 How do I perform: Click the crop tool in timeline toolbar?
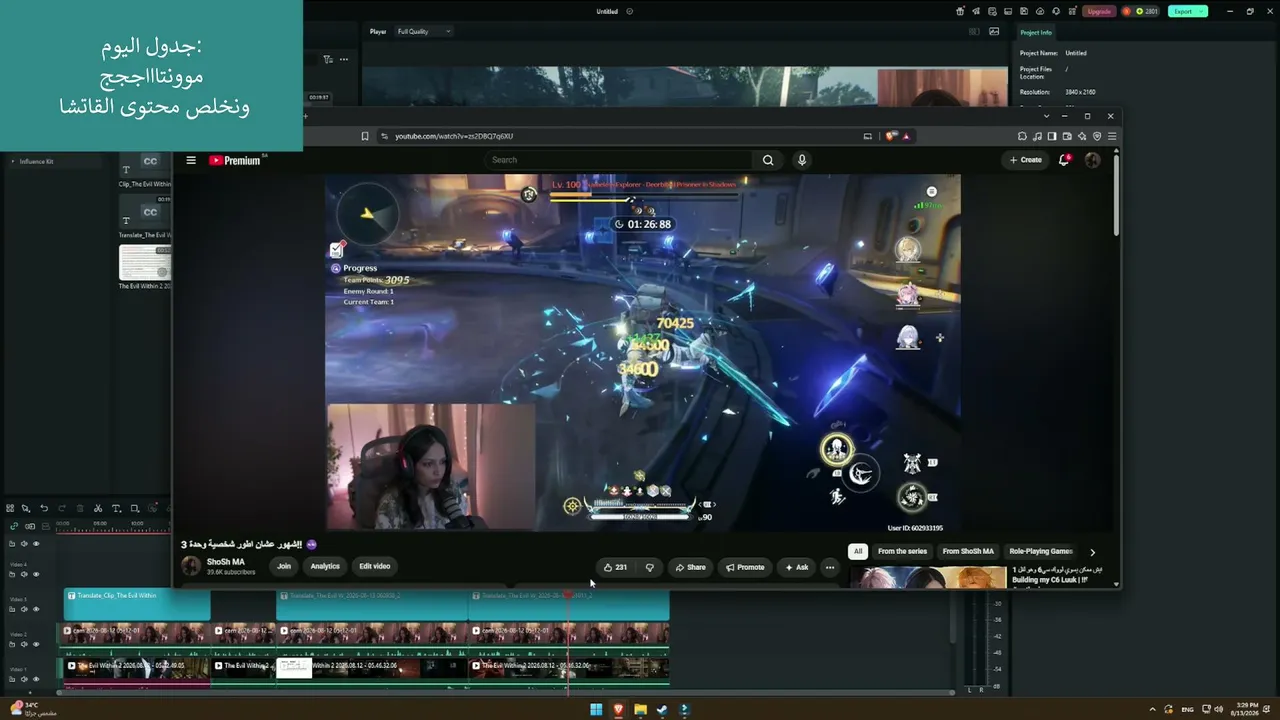tap(135, 508)
